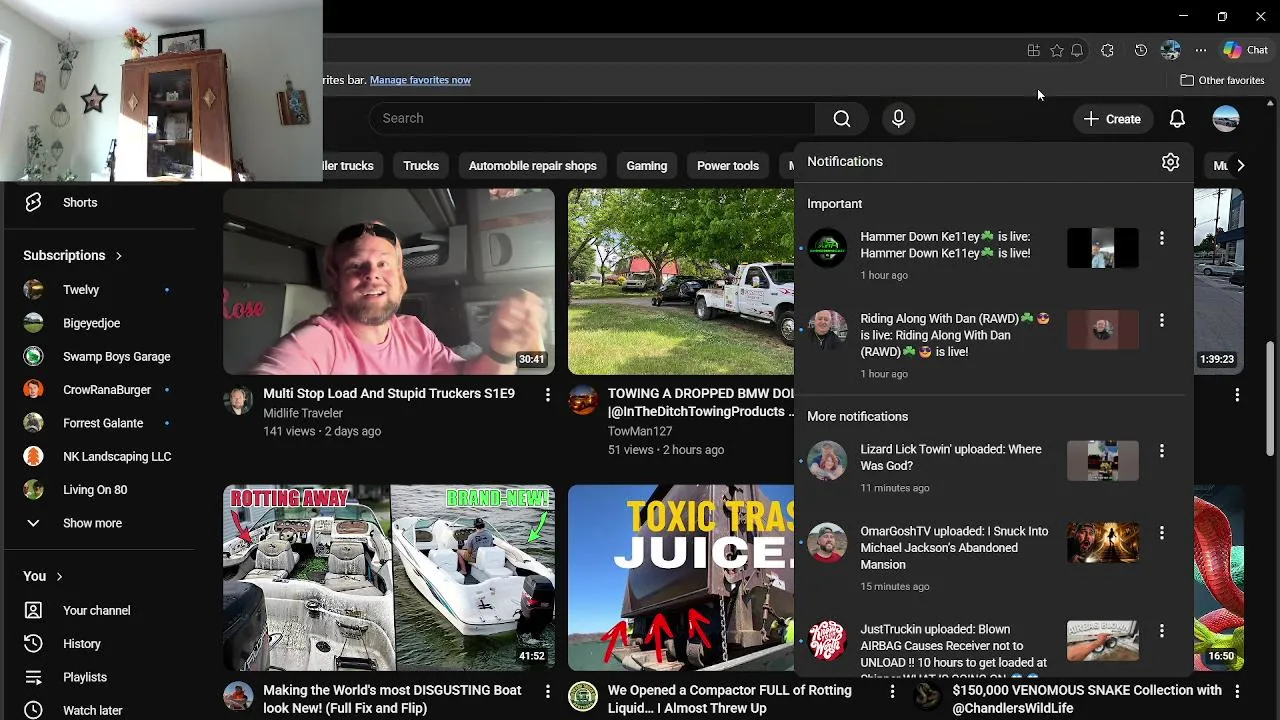
Task: Open Multi Stop Load And Stupid Truckers title
Action: tap(389, 394)
